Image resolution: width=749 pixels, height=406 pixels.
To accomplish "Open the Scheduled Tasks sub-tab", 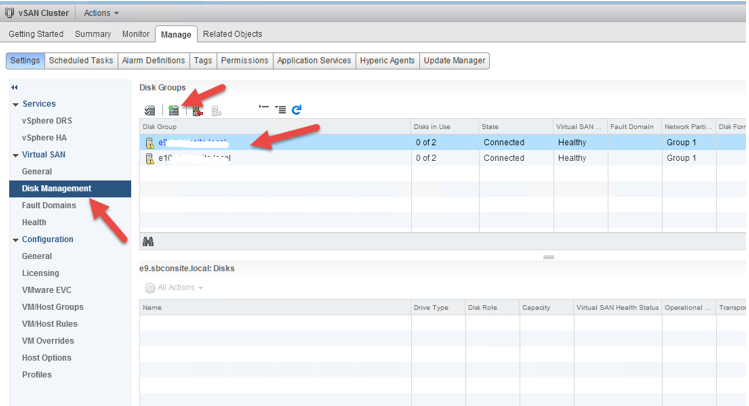I will point(81,61).
